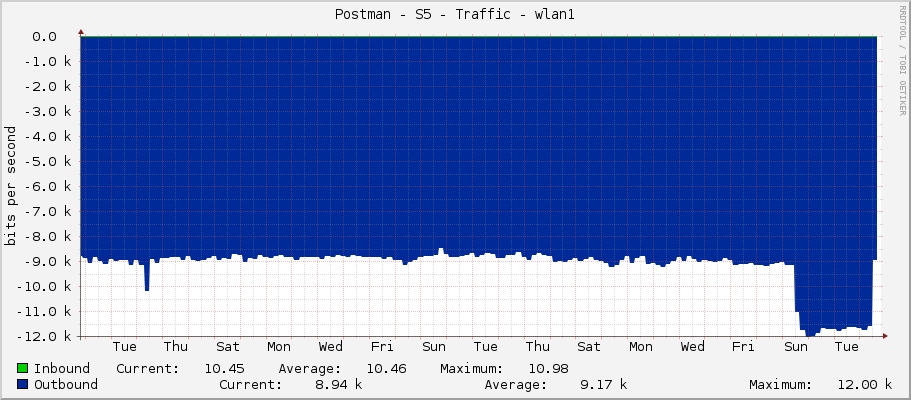The width and height of the screenshot is (911, 400).
Task: Click the Inbound maximum value 10.98
Action: [548, 369]
